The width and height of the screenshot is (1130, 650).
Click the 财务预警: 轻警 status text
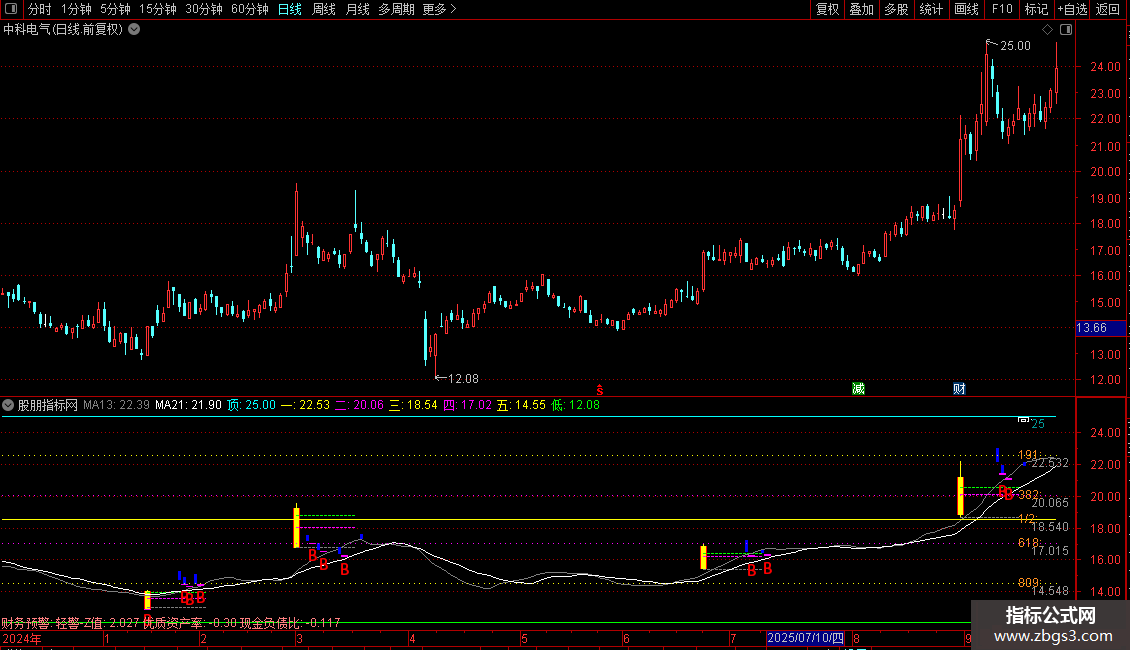pos(40,623)
